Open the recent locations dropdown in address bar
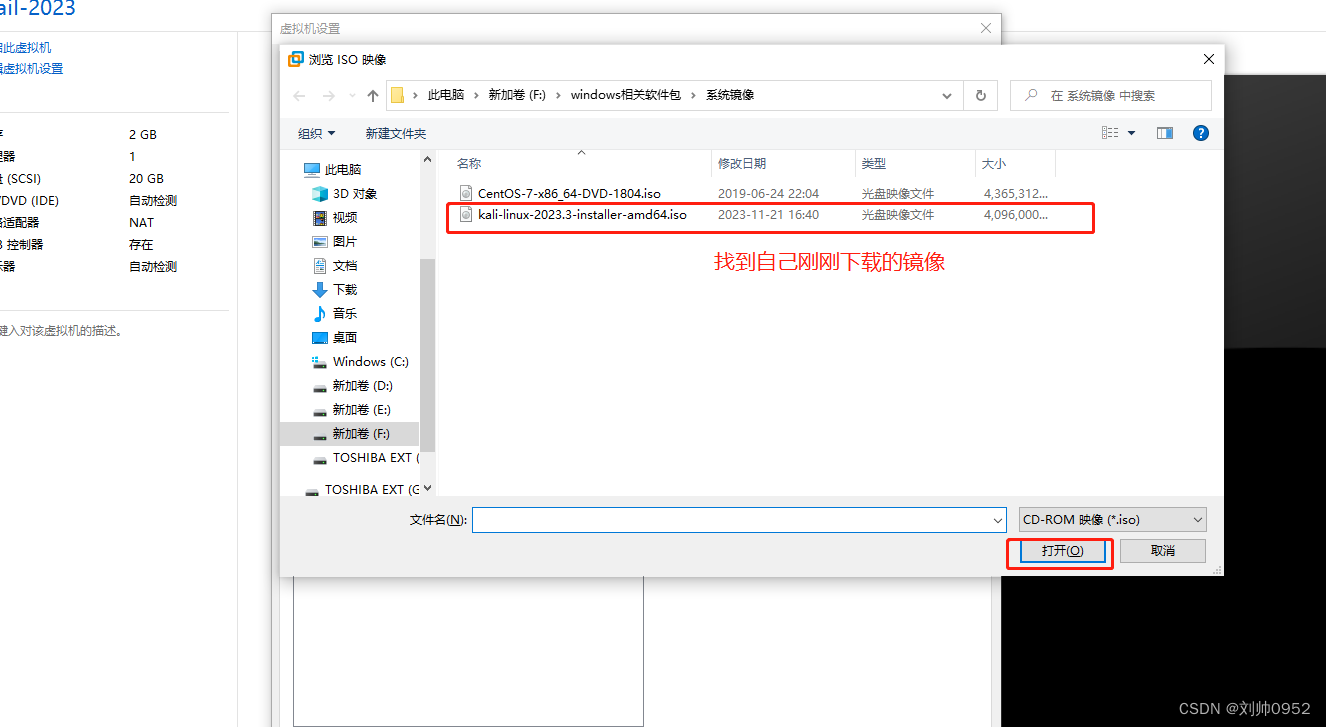This screenshot has height=727, width=1326. click(x=947, y=95)
